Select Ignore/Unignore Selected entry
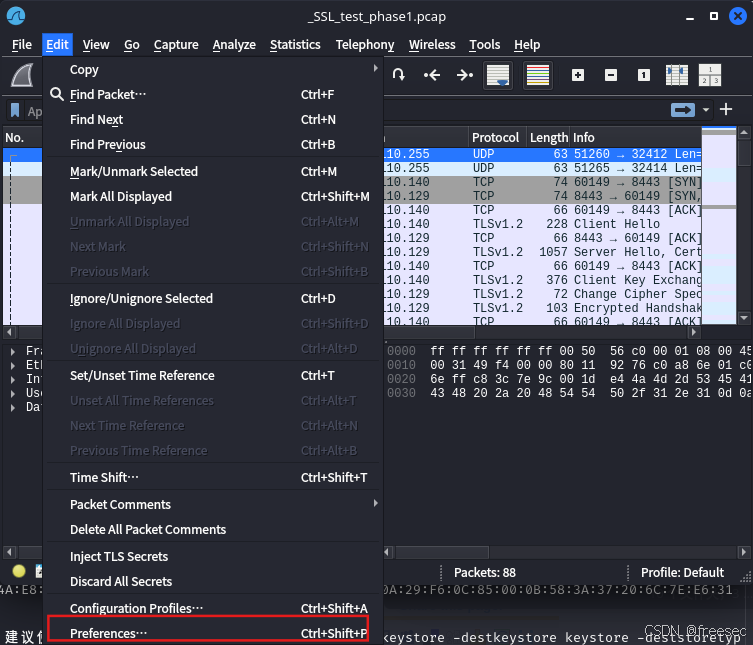 (x=213, y=298)
